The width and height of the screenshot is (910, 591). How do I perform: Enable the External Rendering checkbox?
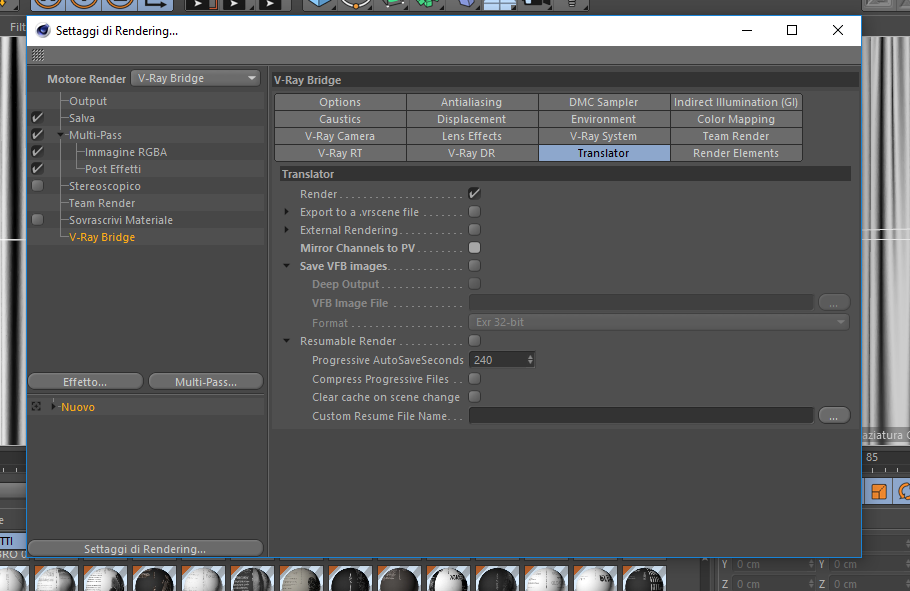click(474, 229)
